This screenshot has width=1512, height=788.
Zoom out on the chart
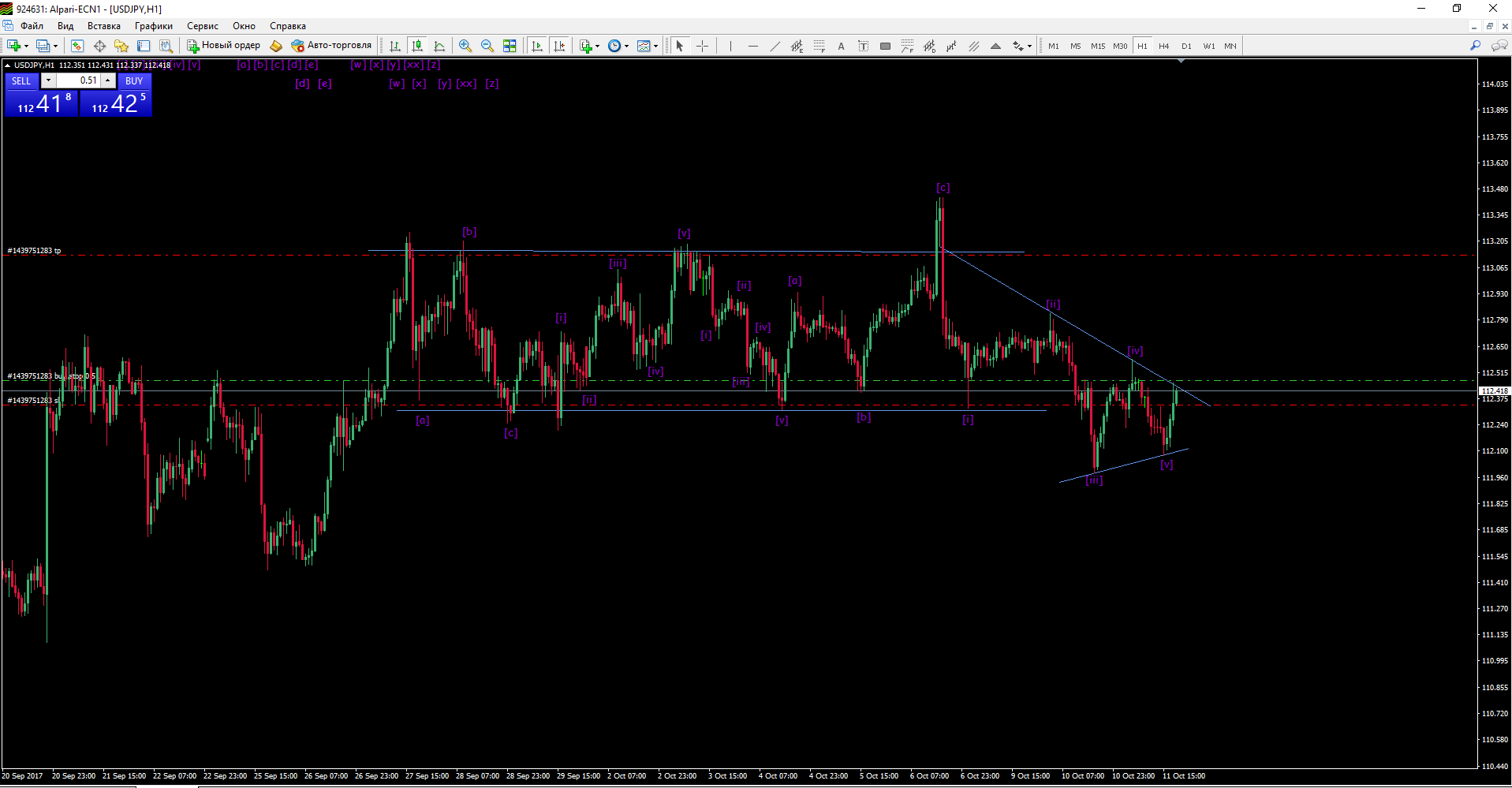pyautogui.click(x=487, y=46)
